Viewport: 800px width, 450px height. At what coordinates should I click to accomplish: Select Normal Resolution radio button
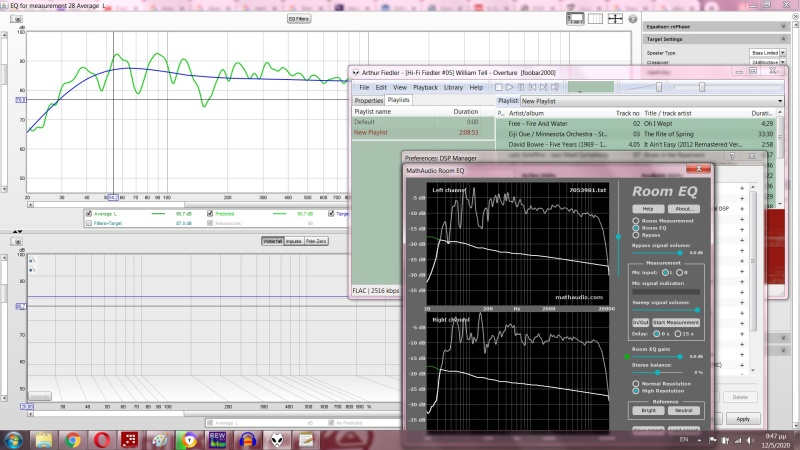(636, 383)
